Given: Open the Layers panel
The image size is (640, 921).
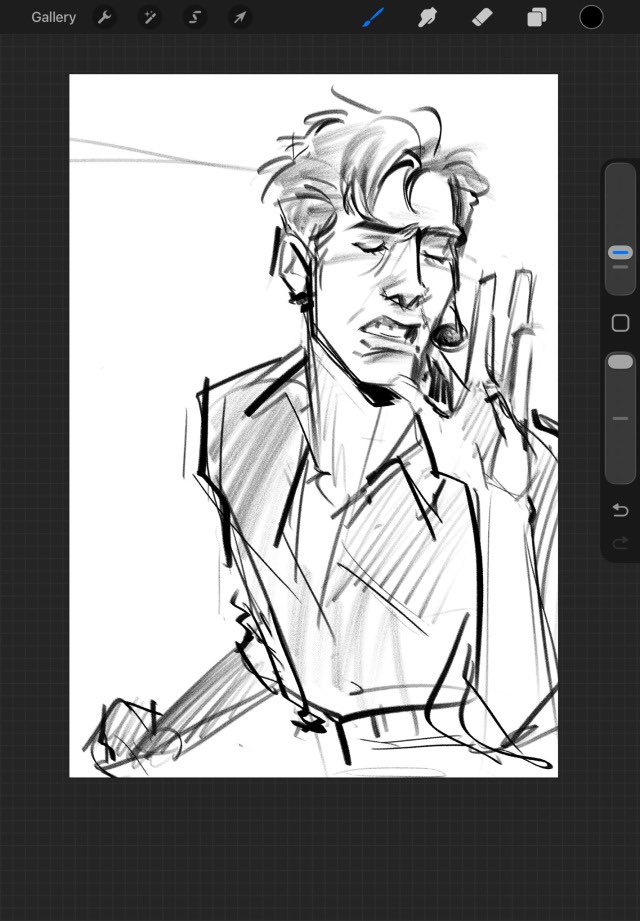Looking at the screenshot, I should point(537,18).
